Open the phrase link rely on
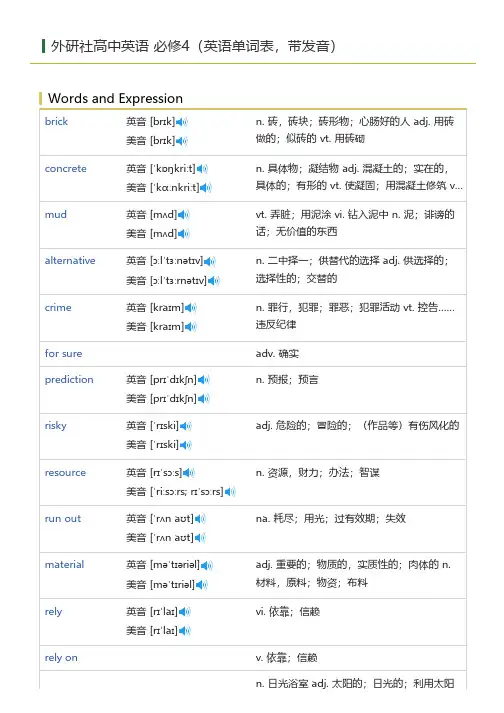Viewport: 504px width, 713px height. 61,658
